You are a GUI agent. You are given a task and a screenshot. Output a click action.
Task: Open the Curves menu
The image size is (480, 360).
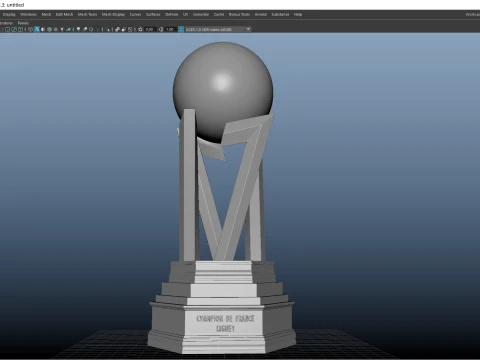tap(135, 14)
